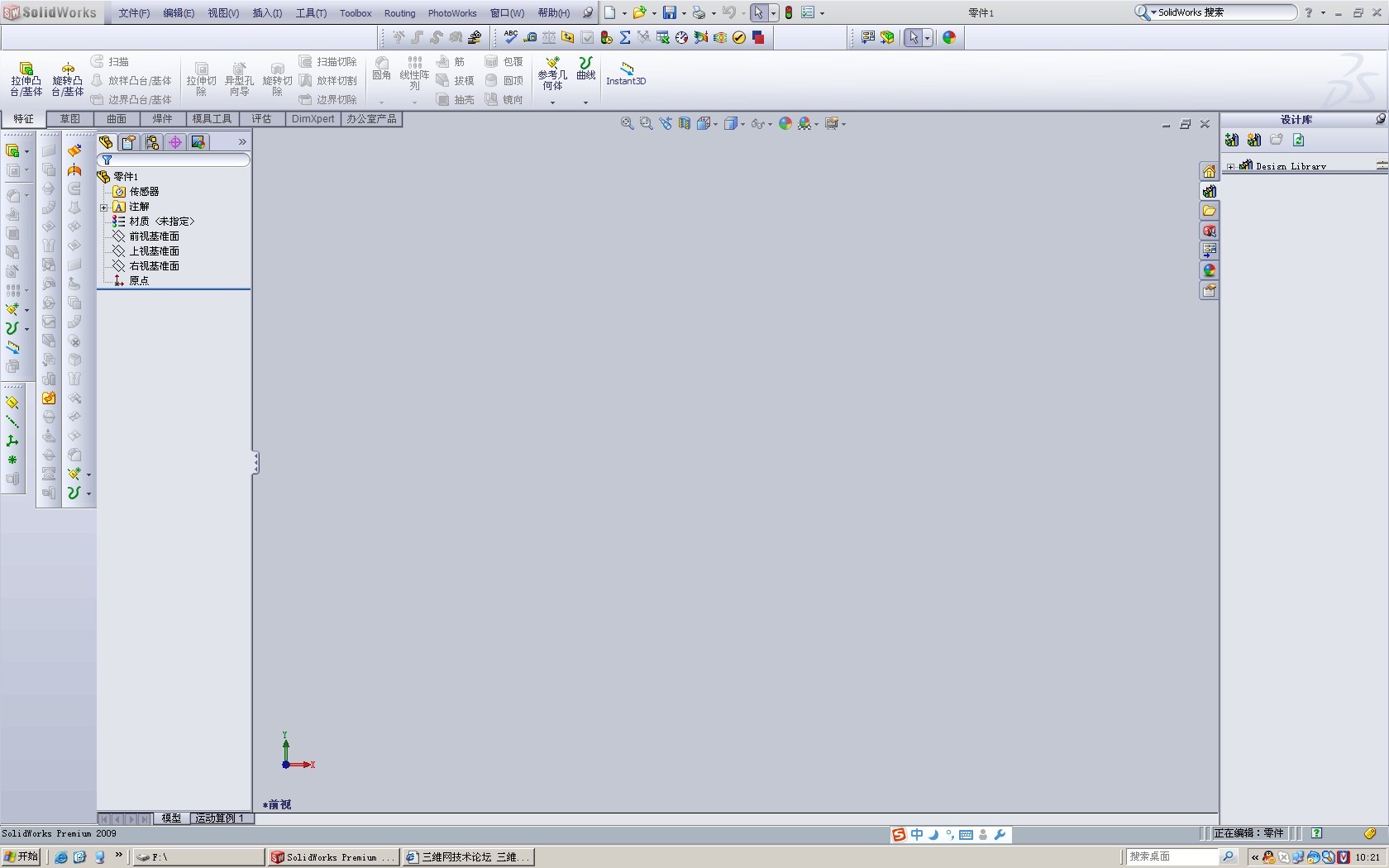The image size is (1389, 868).
Task: Click the Zoom to Fit magnifier icon
Action: click(628, 123)
